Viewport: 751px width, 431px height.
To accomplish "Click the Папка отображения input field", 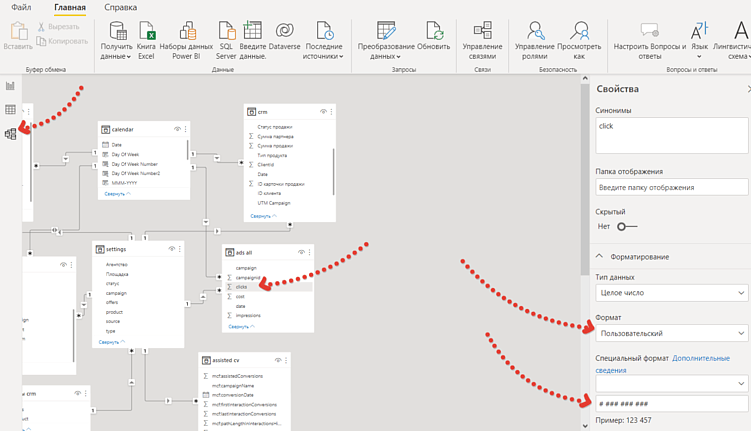I will click(x=671, y=187).
